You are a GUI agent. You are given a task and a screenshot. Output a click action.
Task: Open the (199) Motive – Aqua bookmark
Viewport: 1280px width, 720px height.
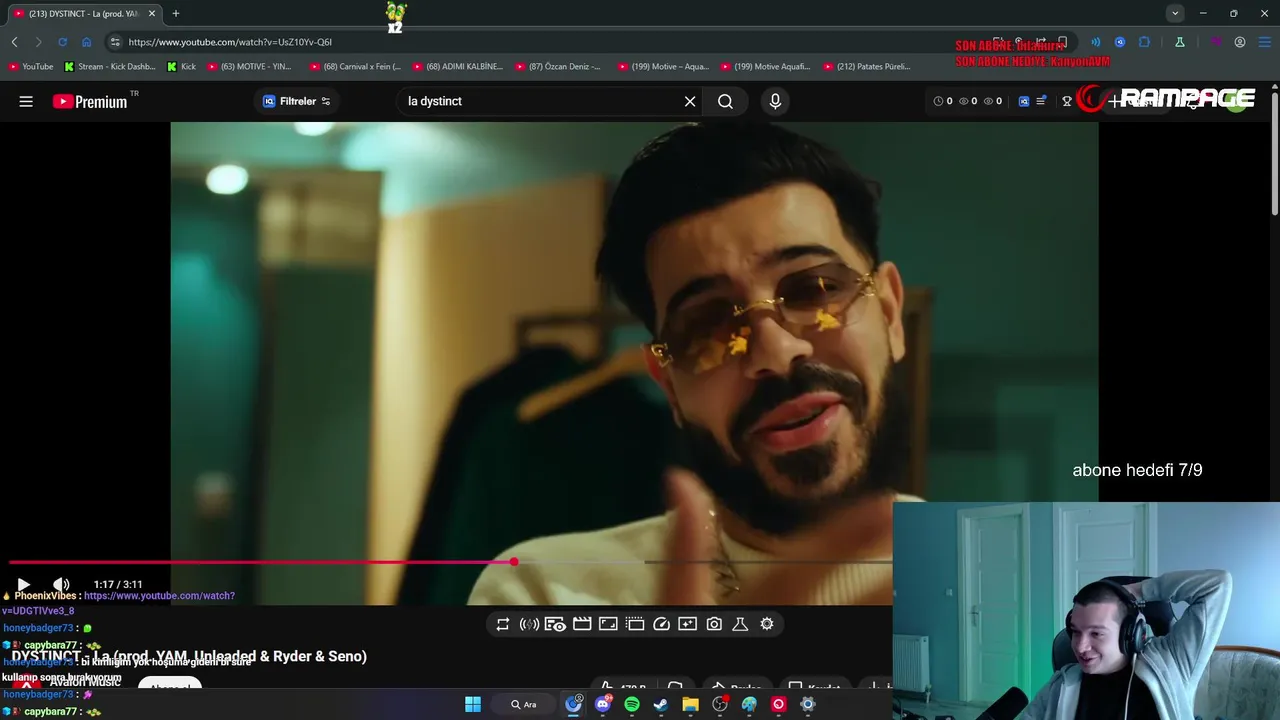pyautogui.click(x=663, y=67)
